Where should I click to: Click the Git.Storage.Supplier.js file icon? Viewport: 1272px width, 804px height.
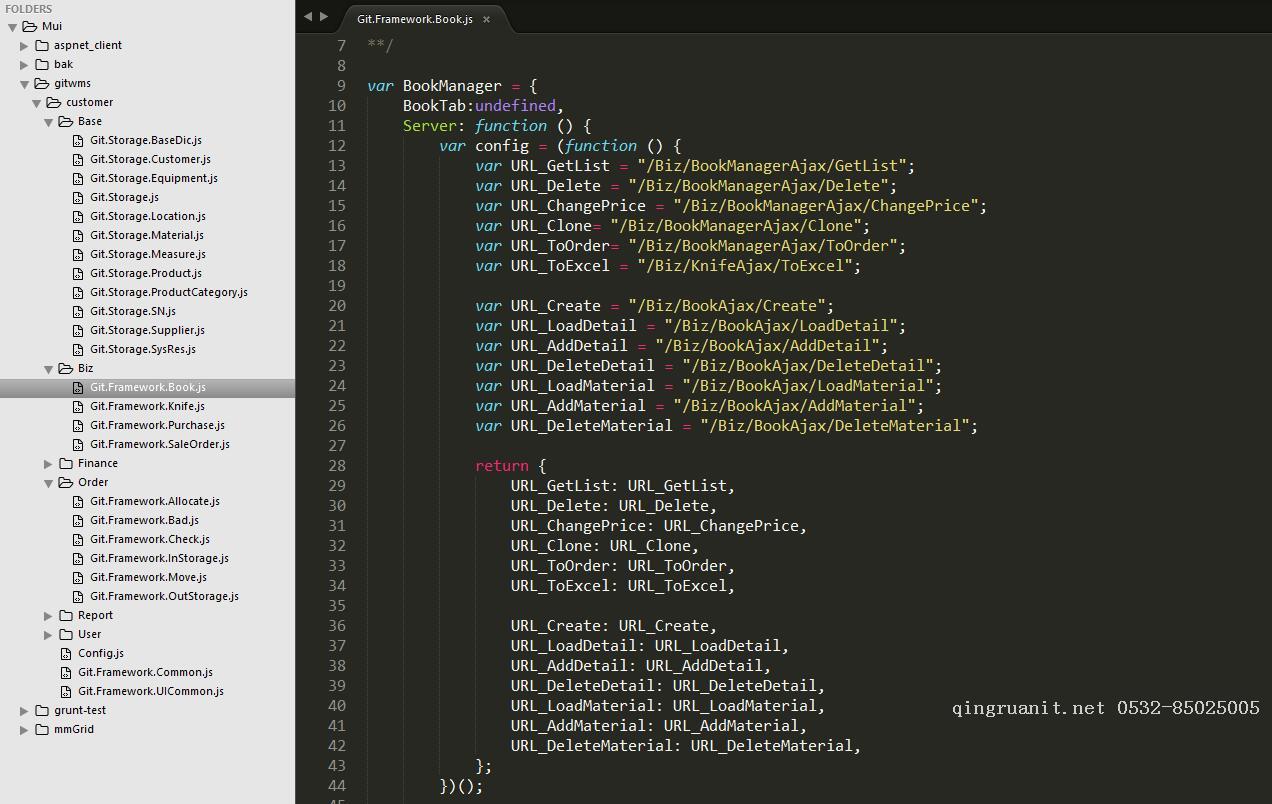(78, 330)
